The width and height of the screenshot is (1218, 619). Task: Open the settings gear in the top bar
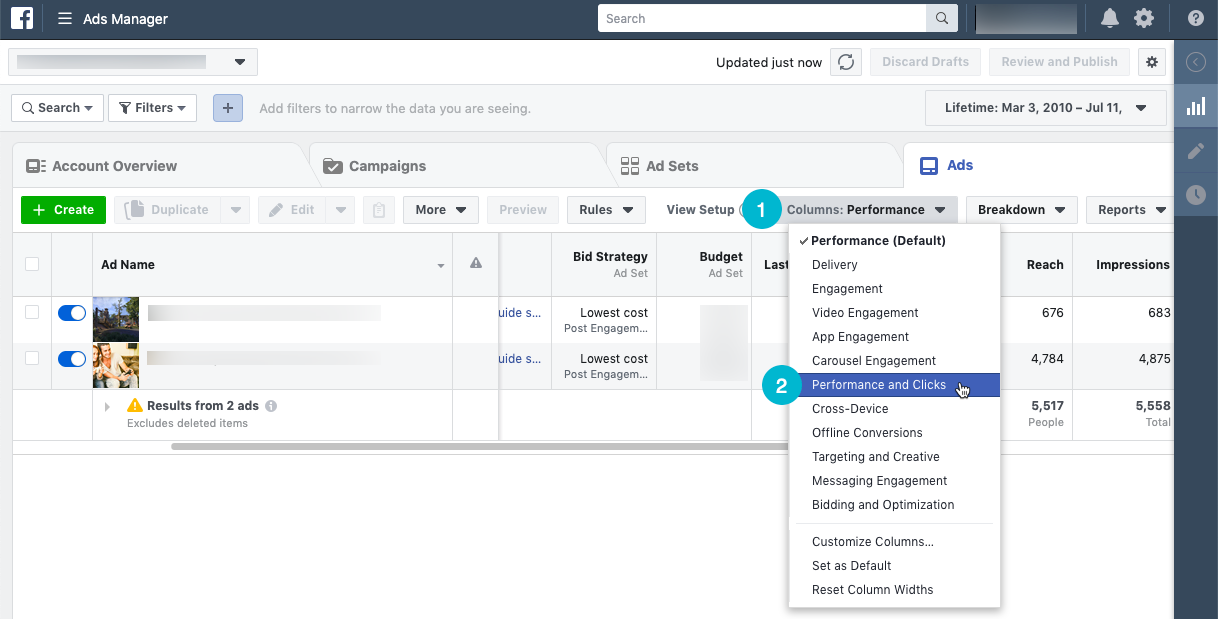1144,18
